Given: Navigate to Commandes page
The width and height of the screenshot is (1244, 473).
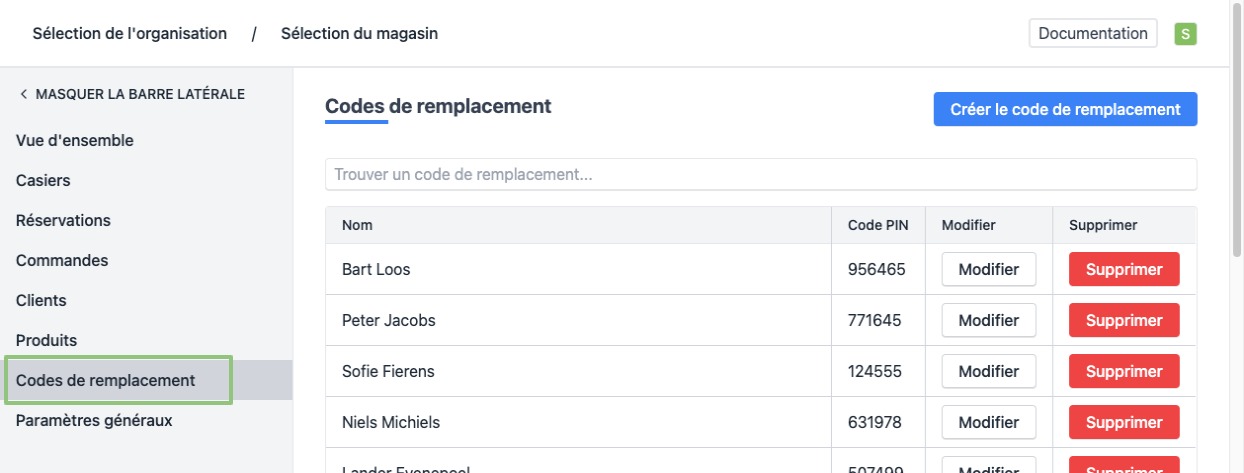Looking at the screenshot, I should [x=62, y=261].
